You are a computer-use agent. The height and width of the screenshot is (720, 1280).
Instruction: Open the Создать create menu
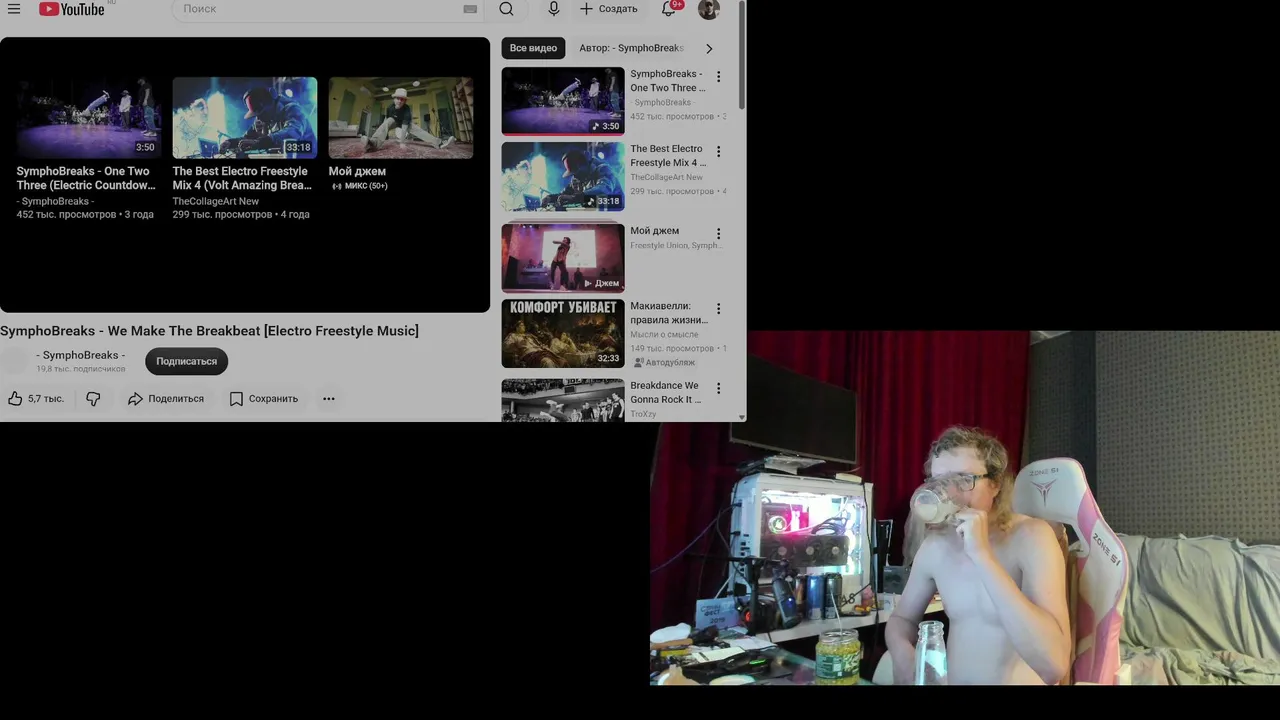[609, 9]
